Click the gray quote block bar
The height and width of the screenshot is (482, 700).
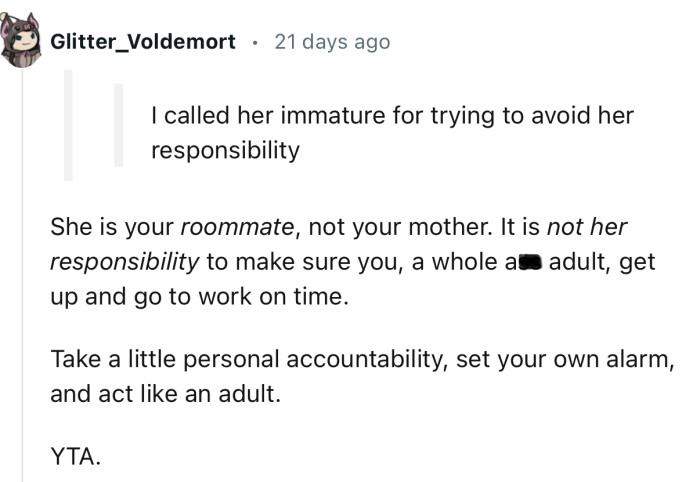coord(68,125)
